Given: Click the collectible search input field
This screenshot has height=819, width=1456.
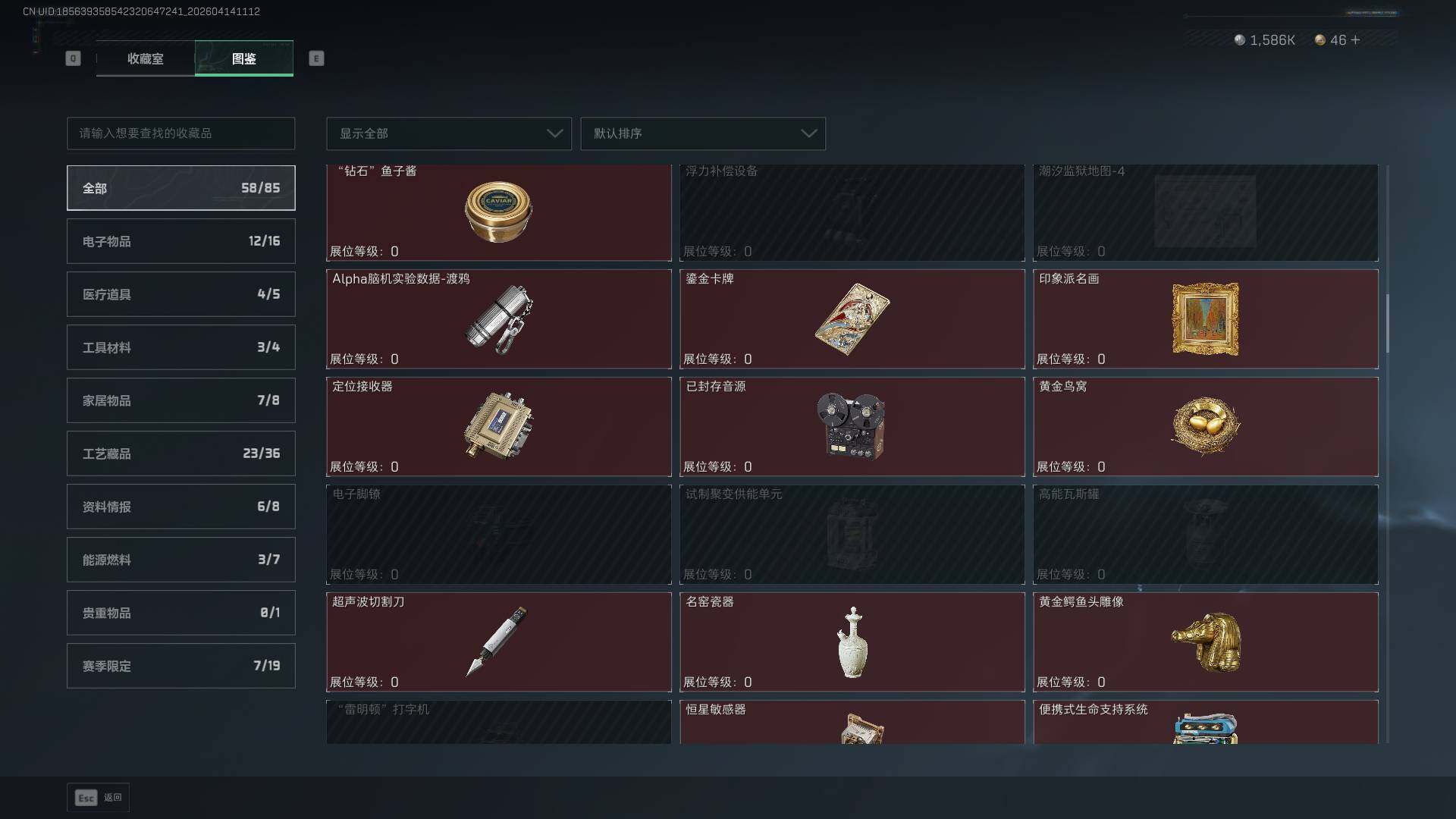Looking at the screenshot, I should 181,133.
